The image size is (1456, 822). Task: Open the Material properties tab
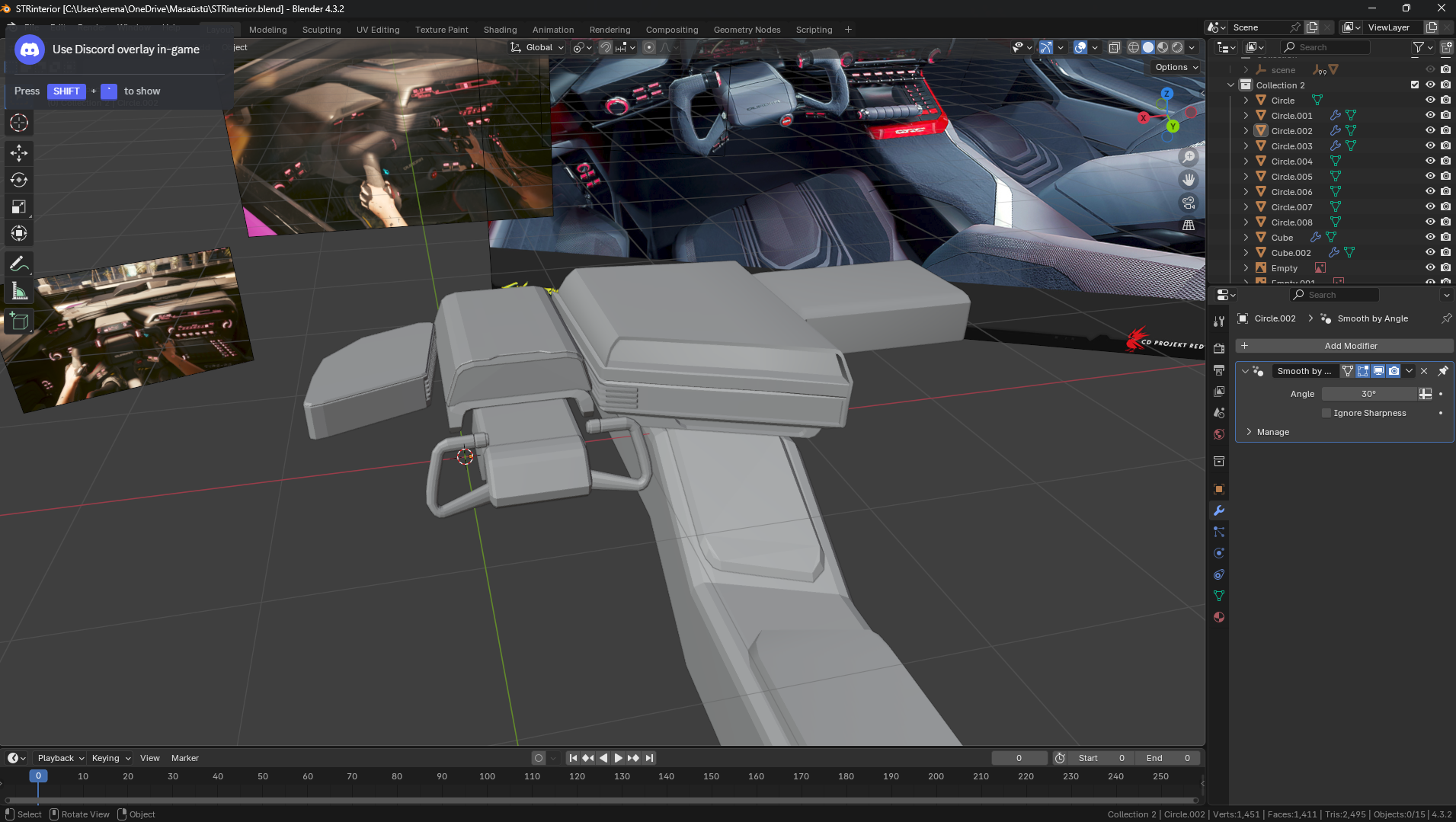coord(1219,617)
